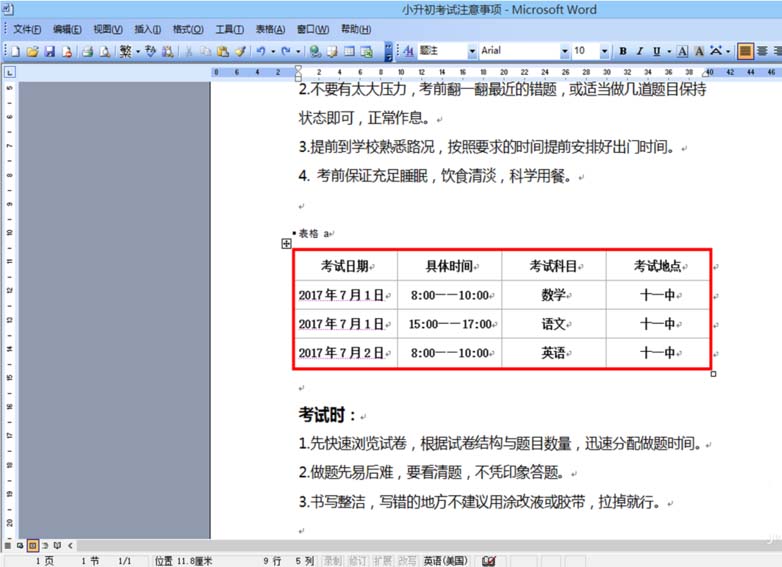Viewport: 782px width, 567px height.
Task: Toggle the justify alignment button
Action: tap(746, 51)
